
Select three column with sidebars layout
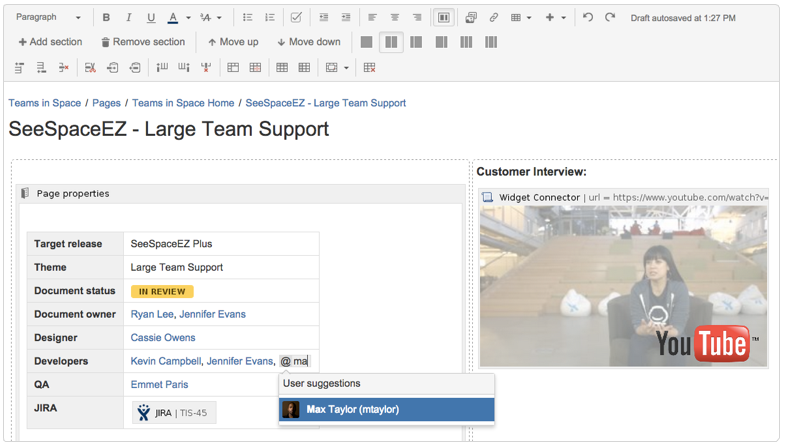[x=491, y=42]
